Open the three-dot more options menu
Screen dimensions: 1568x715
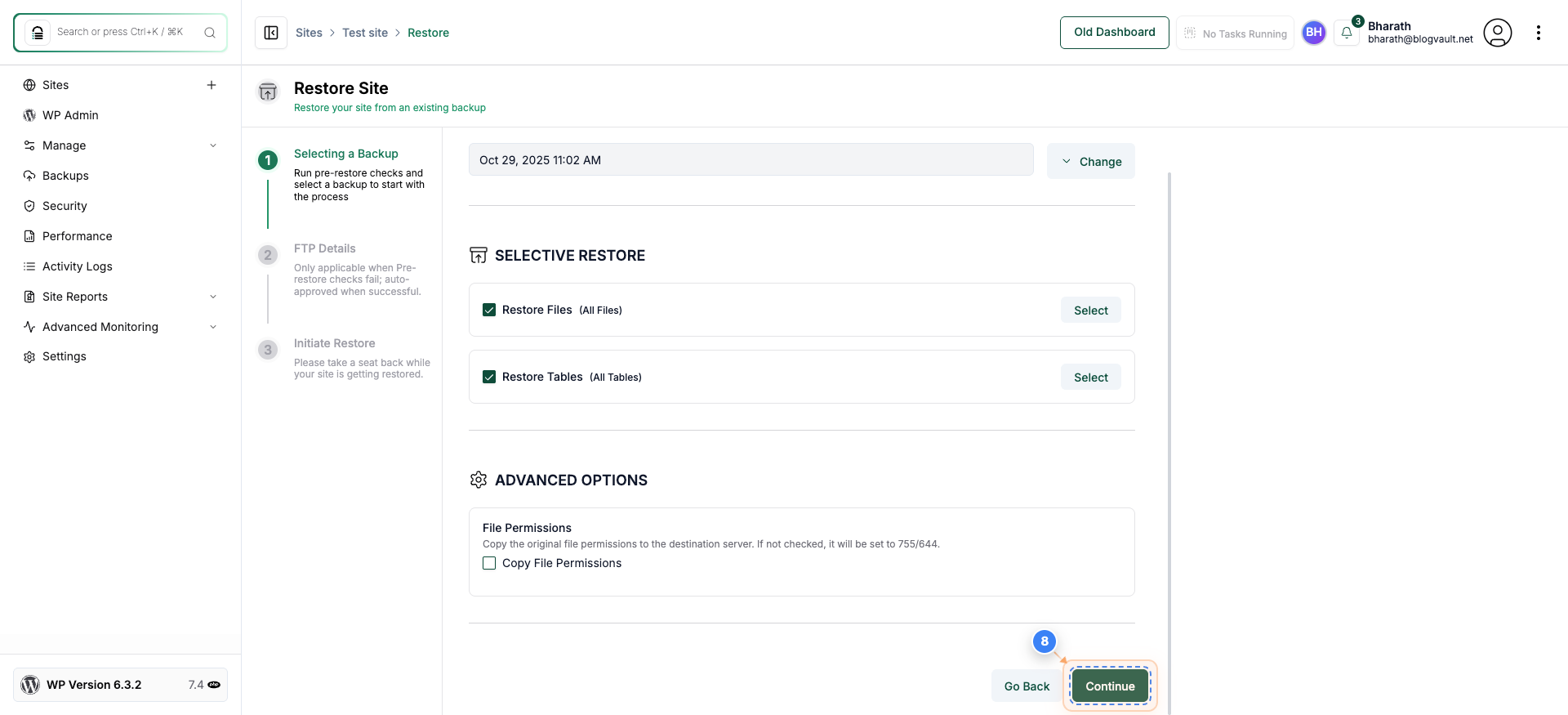tap(1539, 33)
